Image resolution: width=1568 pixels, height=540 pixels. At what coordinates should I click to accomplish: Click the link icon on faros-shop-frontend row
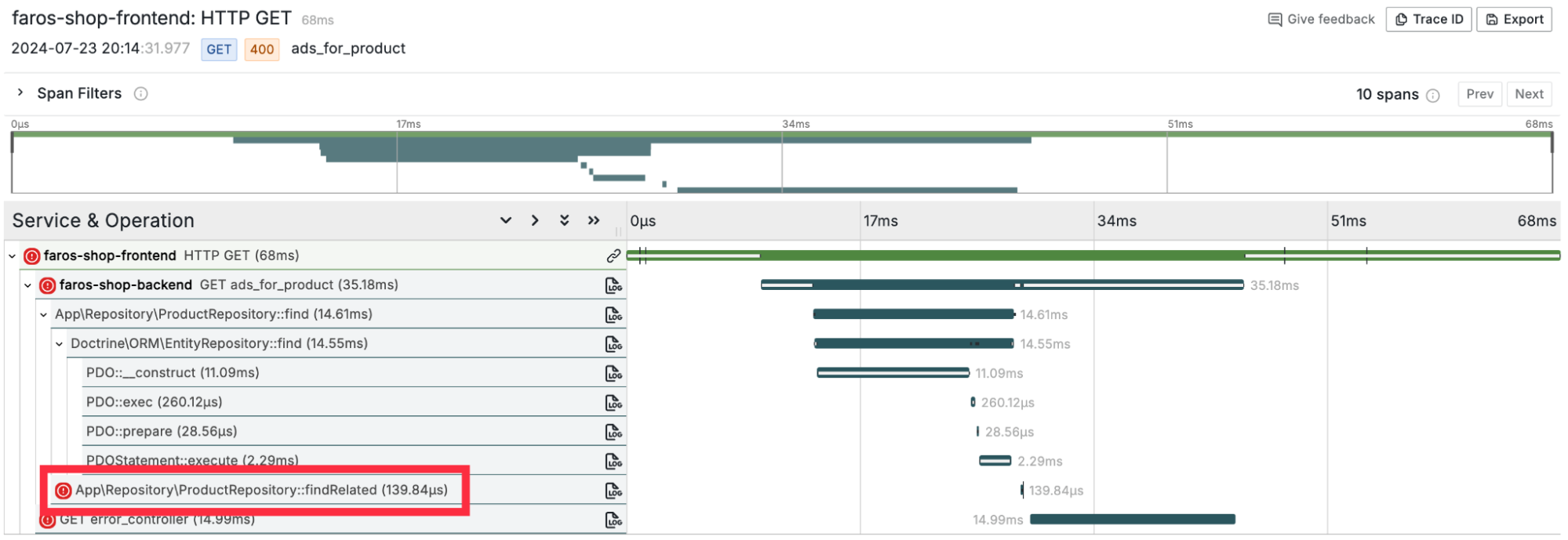[x=613, y=256]
